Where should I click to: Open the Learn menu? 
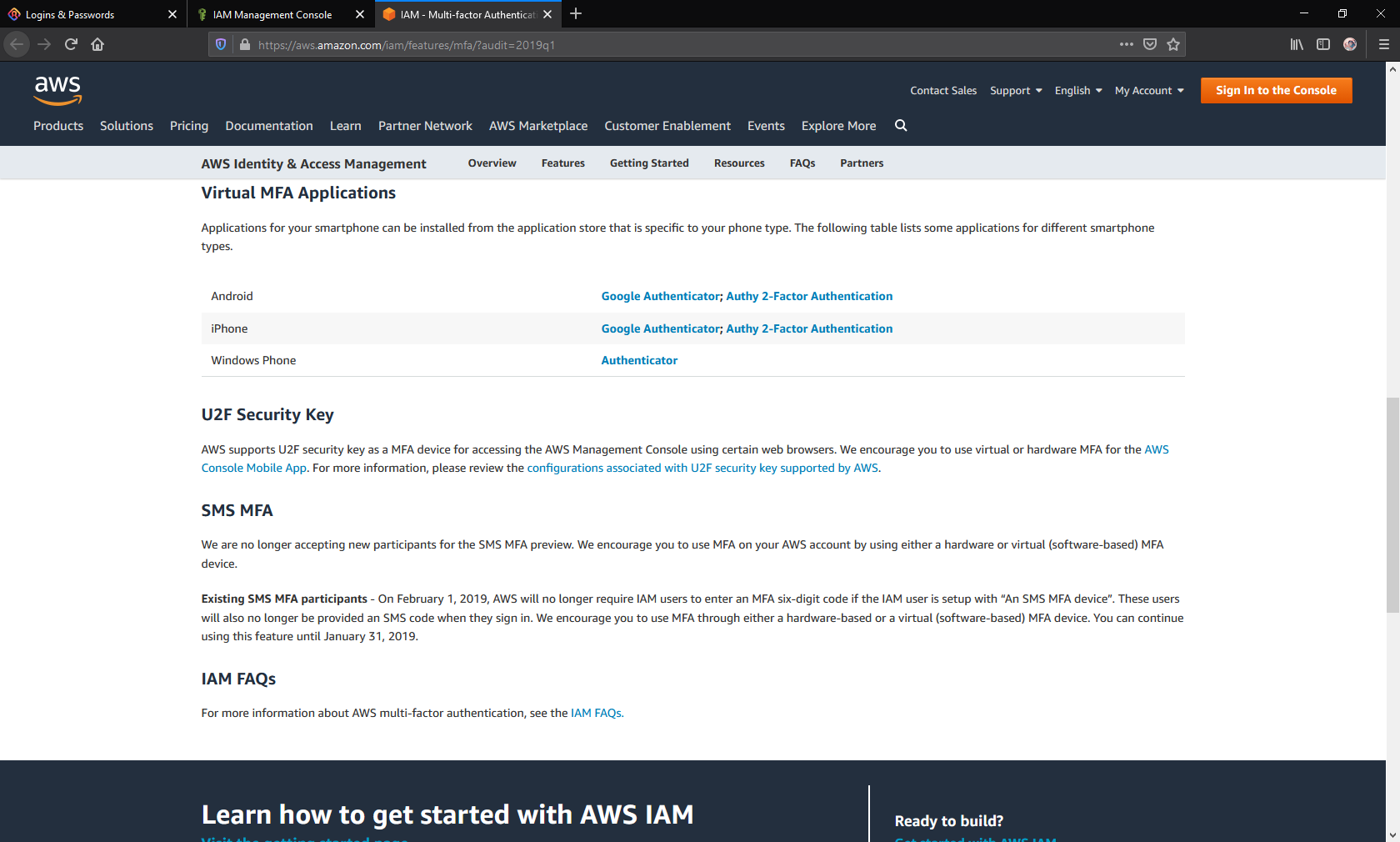(346, 126)
